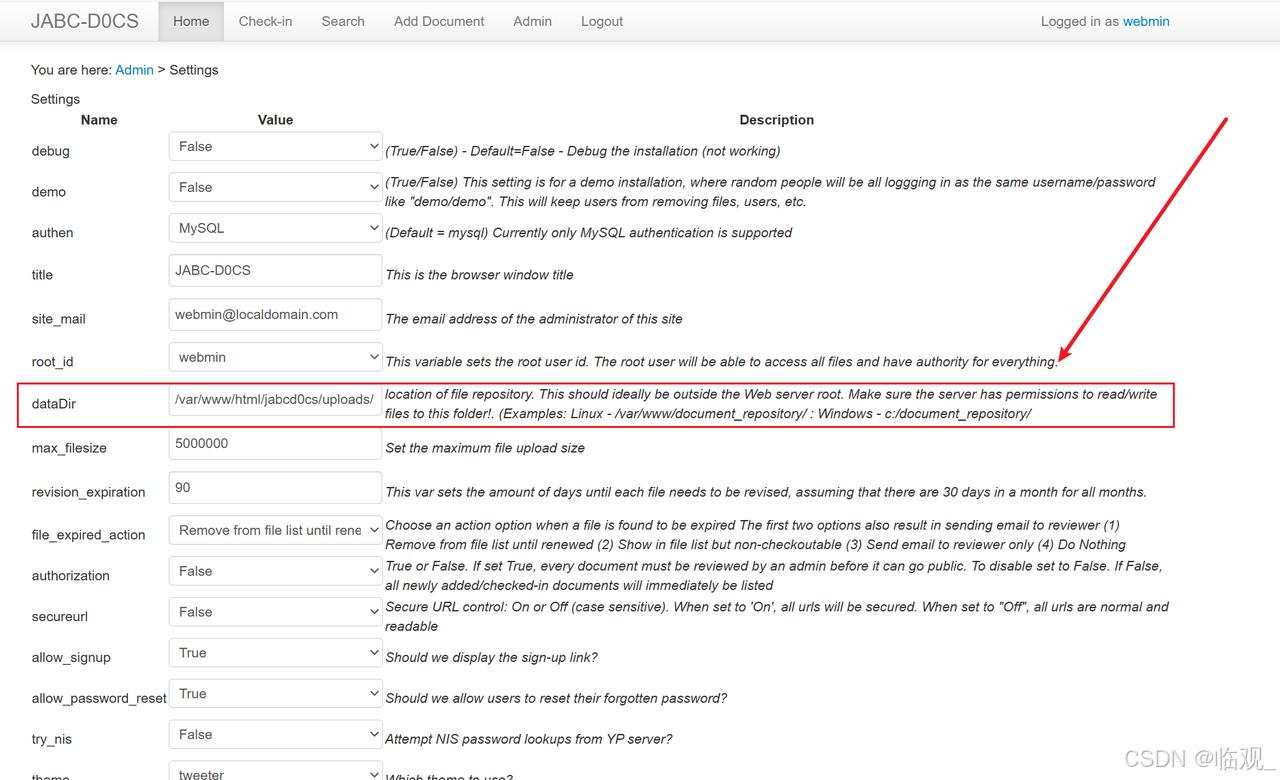The width and height of the screenshot is (1280, 780).
Task: Expand the debug dropdown
Action: [275, 146]
